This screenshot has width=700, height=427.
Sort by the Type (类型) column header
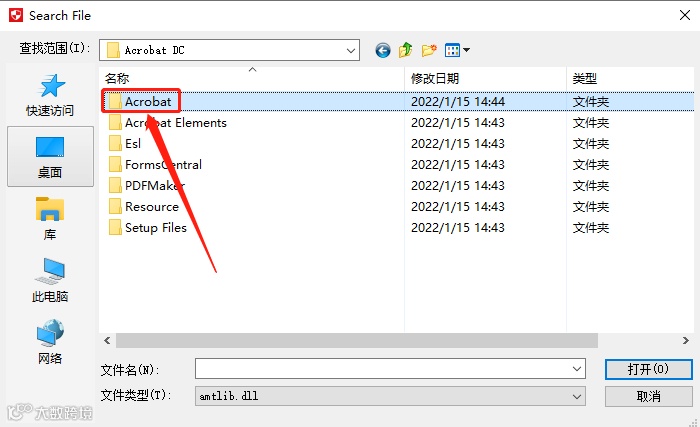tap(630, 79)
